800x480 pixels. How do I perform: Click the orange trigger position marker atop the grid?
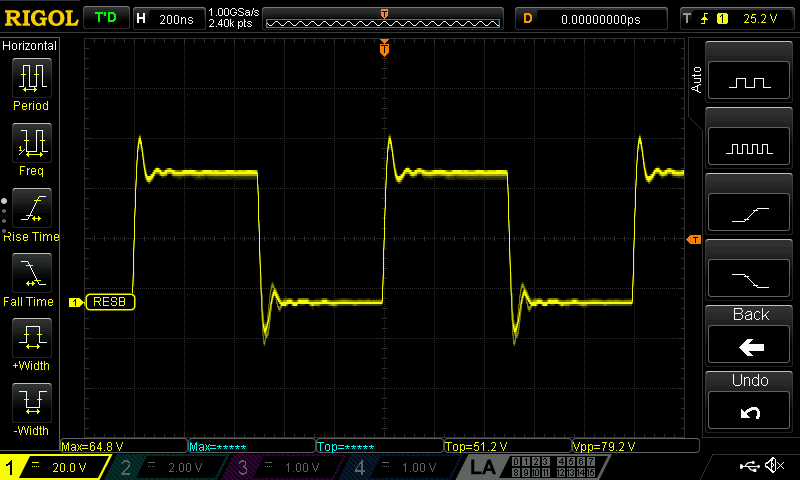click(384, 48)
